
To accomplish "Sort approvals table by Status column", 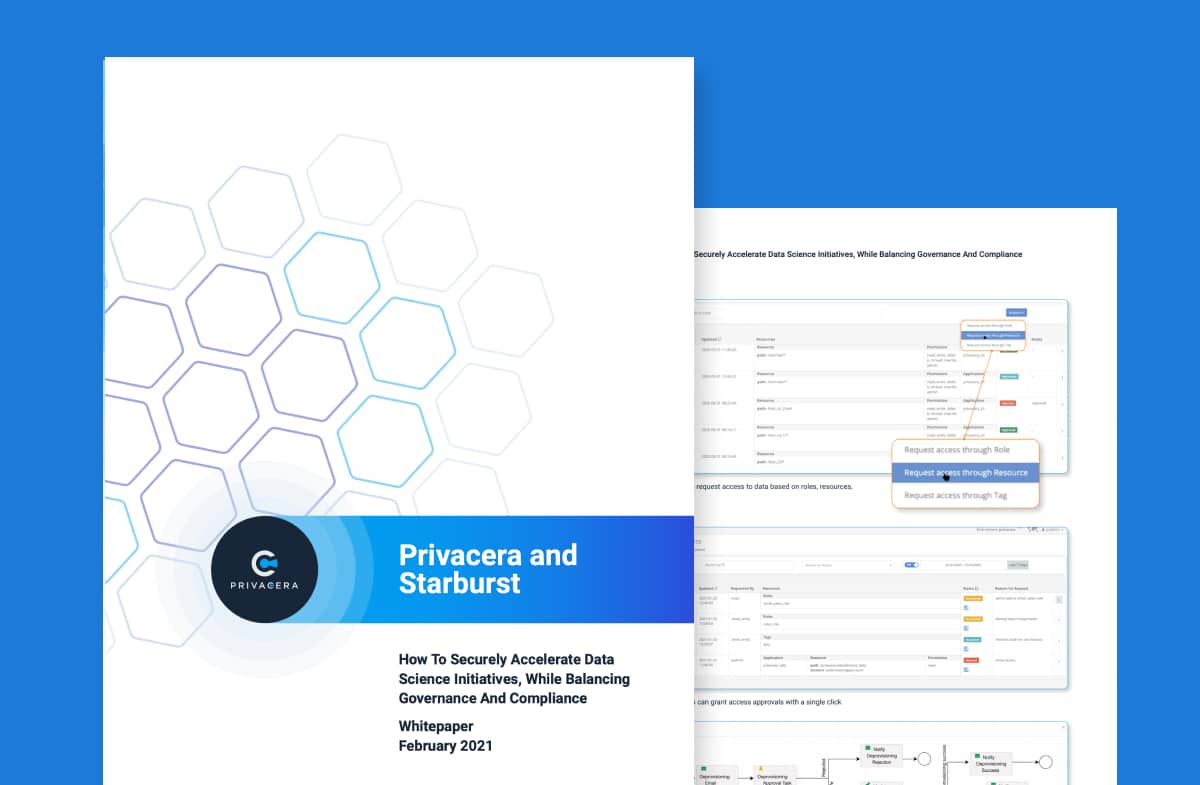I will (970, 588).
